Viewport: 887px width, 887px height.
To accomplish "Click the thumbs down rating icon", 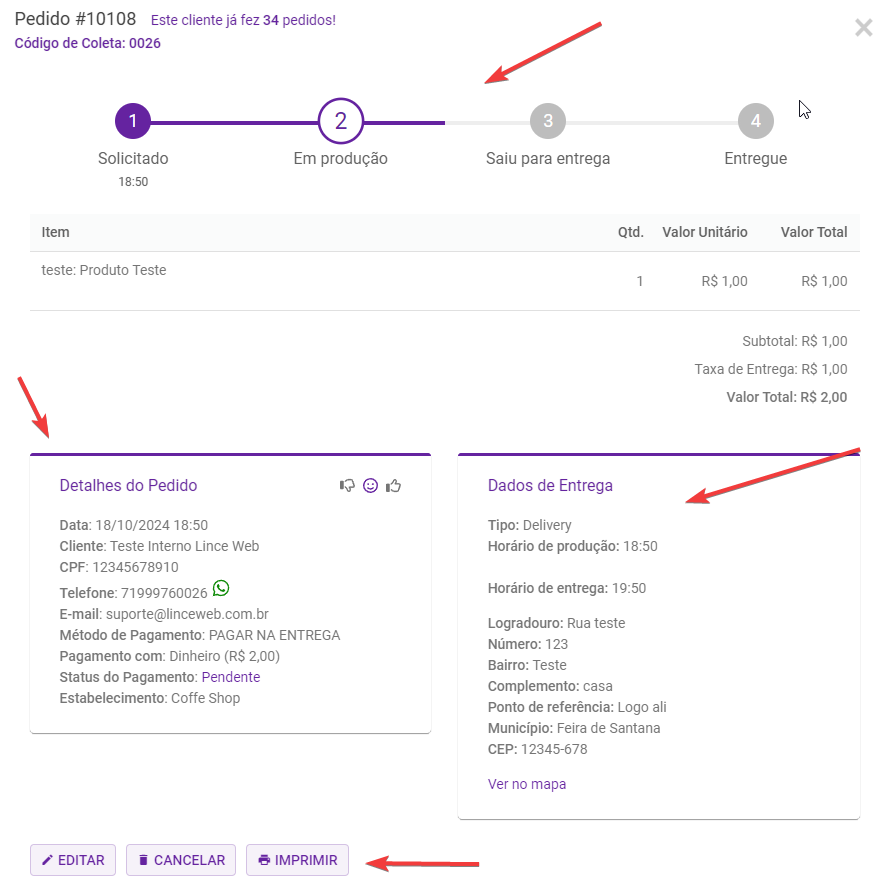I will (348, 486).
